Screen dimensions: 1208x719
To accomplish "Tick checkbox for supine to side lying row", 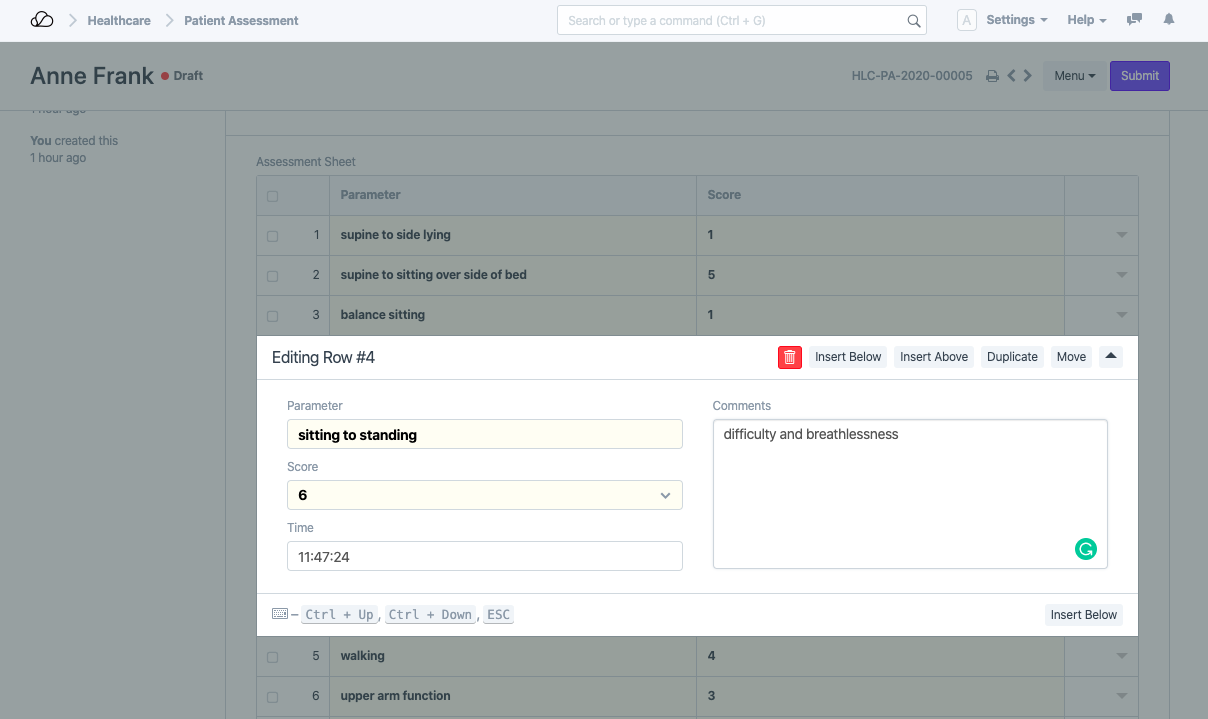I will pos(273,236).
